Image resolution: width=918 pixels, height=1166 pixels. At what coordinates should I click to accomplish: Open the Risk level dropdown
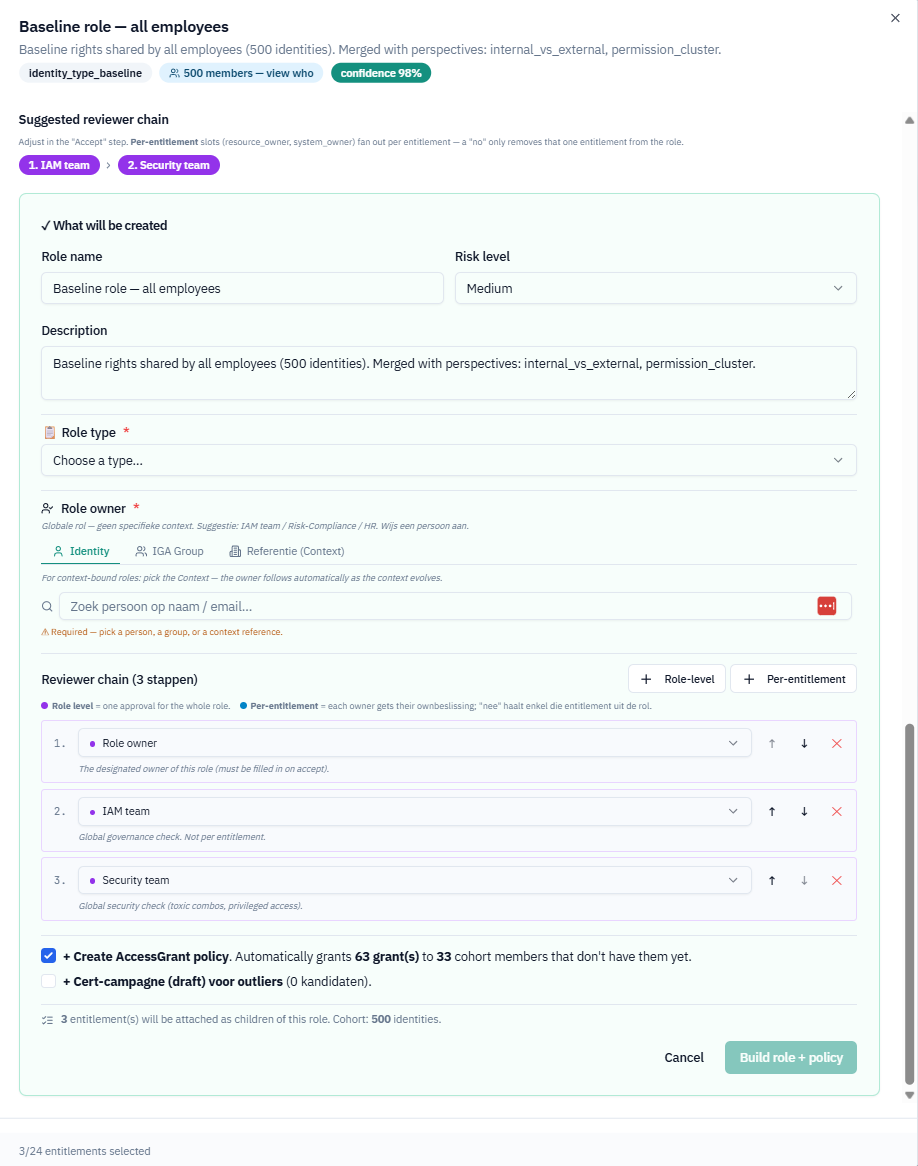click(x=655, y=289)
